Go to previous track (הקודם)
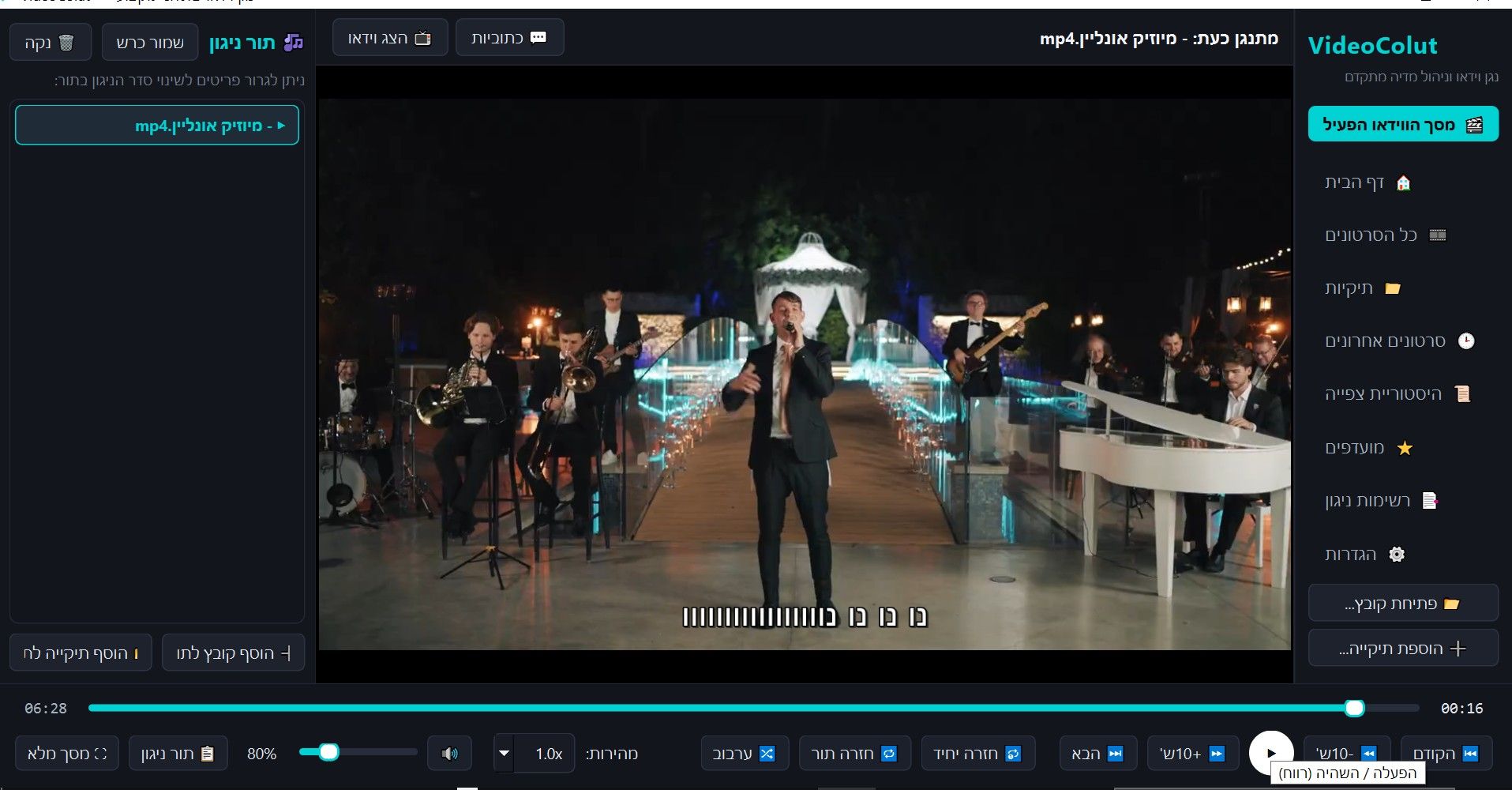Screen dimensions: 1512x790 click(x=1446, y=754)
